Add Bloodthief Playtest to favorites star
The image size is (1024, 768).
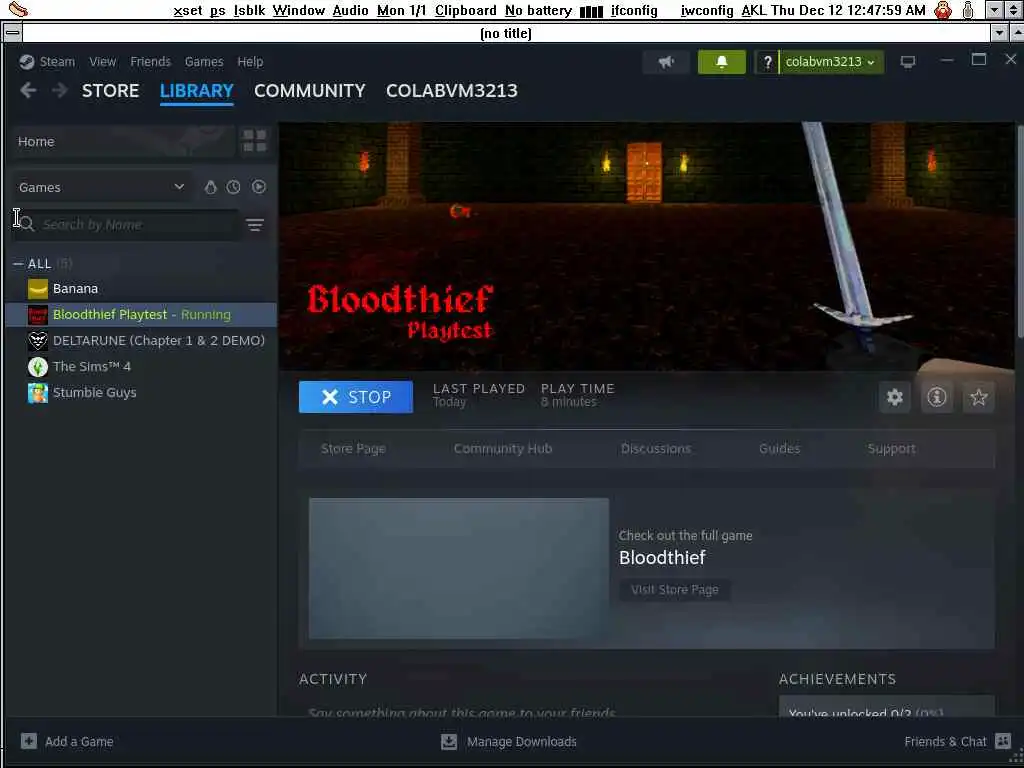pos(978,397)
